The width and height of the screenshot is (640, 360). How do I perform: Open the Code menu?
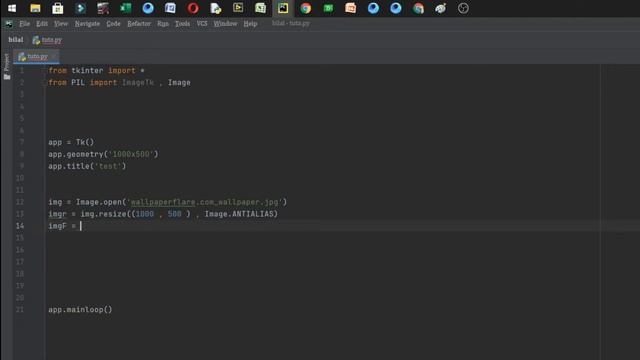click(113, 24)
